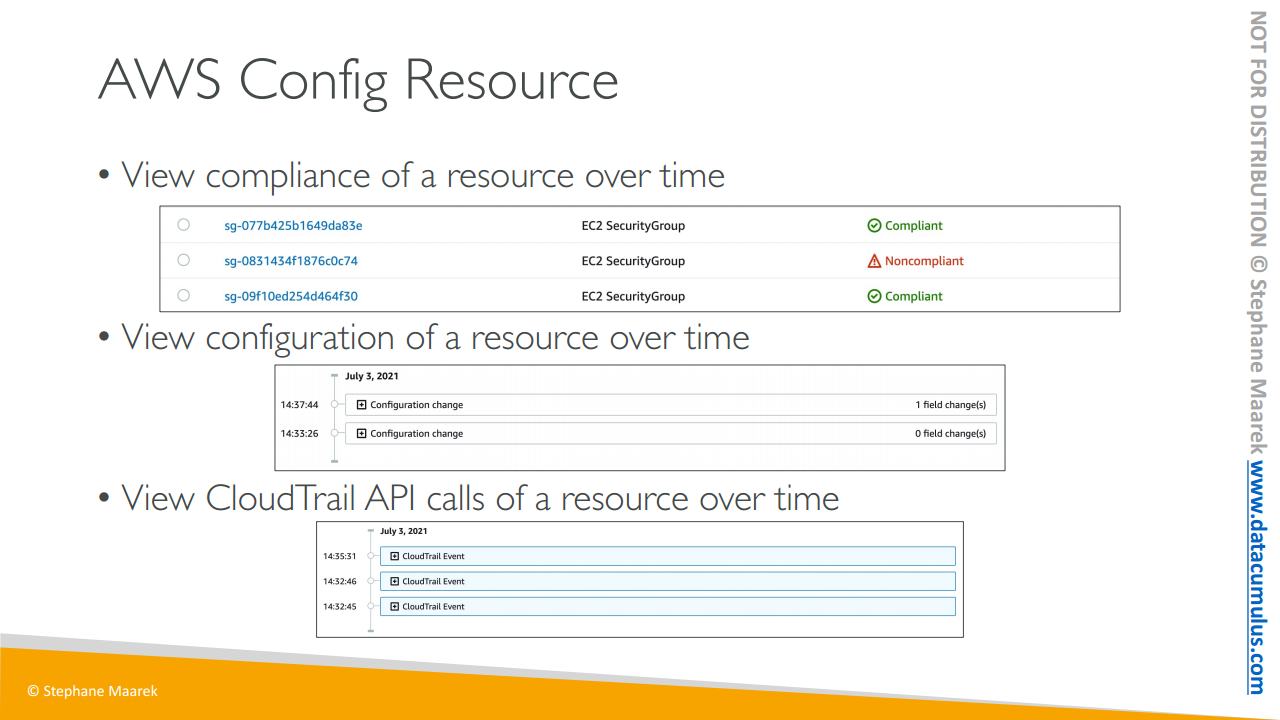This screenshot has width=1280, height=720.
Task: Click the Noncompliant warning triangle icon
Action: [x=875, y=261]
